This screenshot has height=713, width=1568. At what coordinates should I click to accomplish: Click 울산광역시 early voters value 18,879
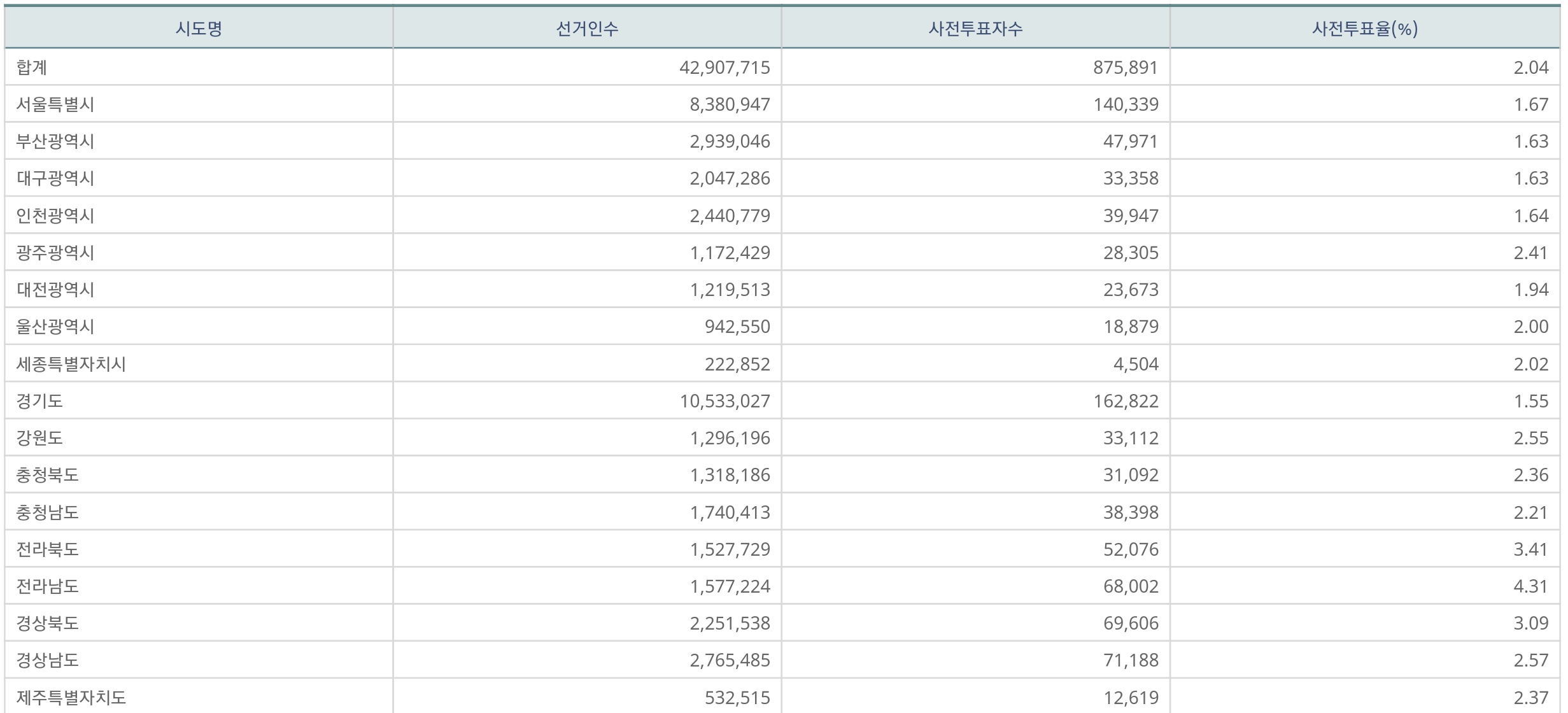[x=1131, y=326]
